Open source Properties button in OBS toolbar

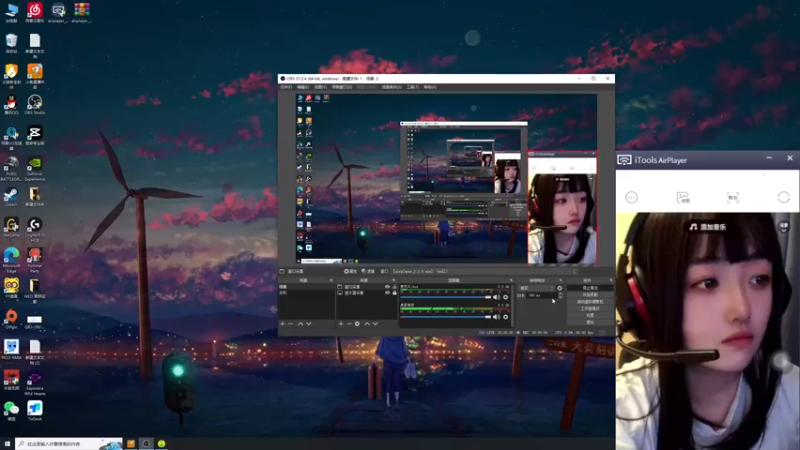tap(351, 271)
